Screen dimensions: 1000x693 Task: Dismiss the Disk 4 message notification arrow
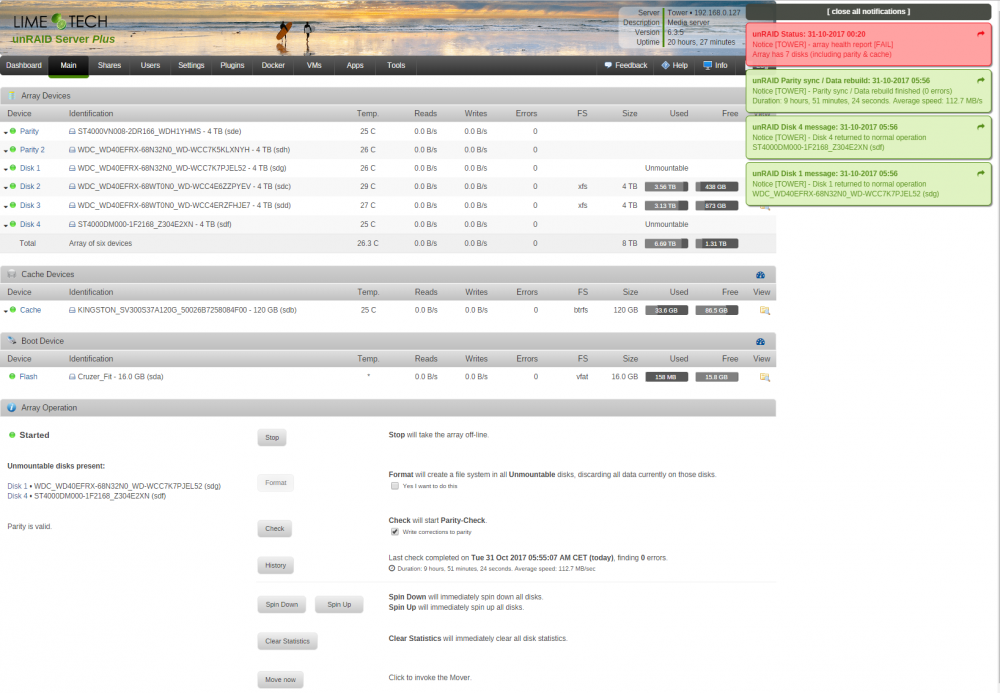pyautogui.click(x=980, y=127)
